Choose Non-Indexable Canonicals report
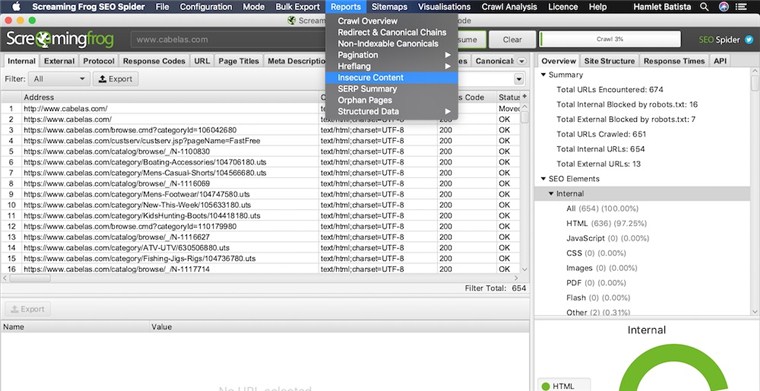Image resolution: width=760 pixels, height=391 pixels. point(392,44)
